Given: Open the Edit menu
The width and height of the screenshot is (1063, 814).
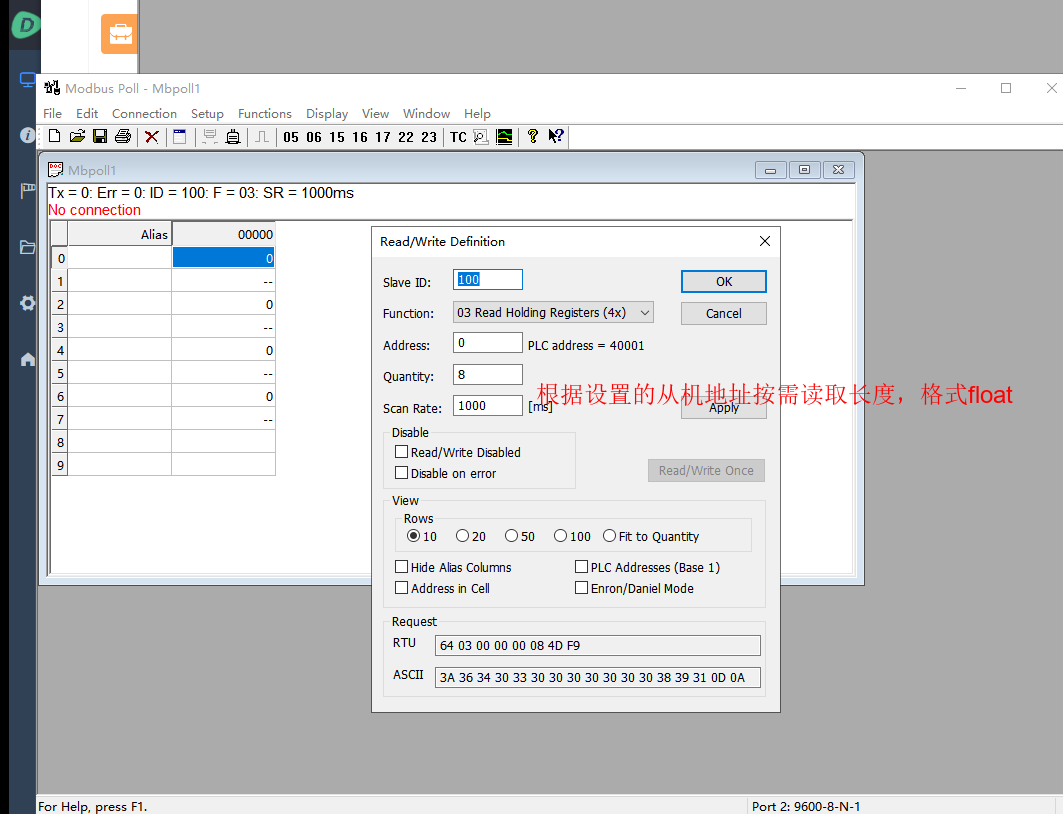Looking at the screenshot, I should click(x=87, y=114).
